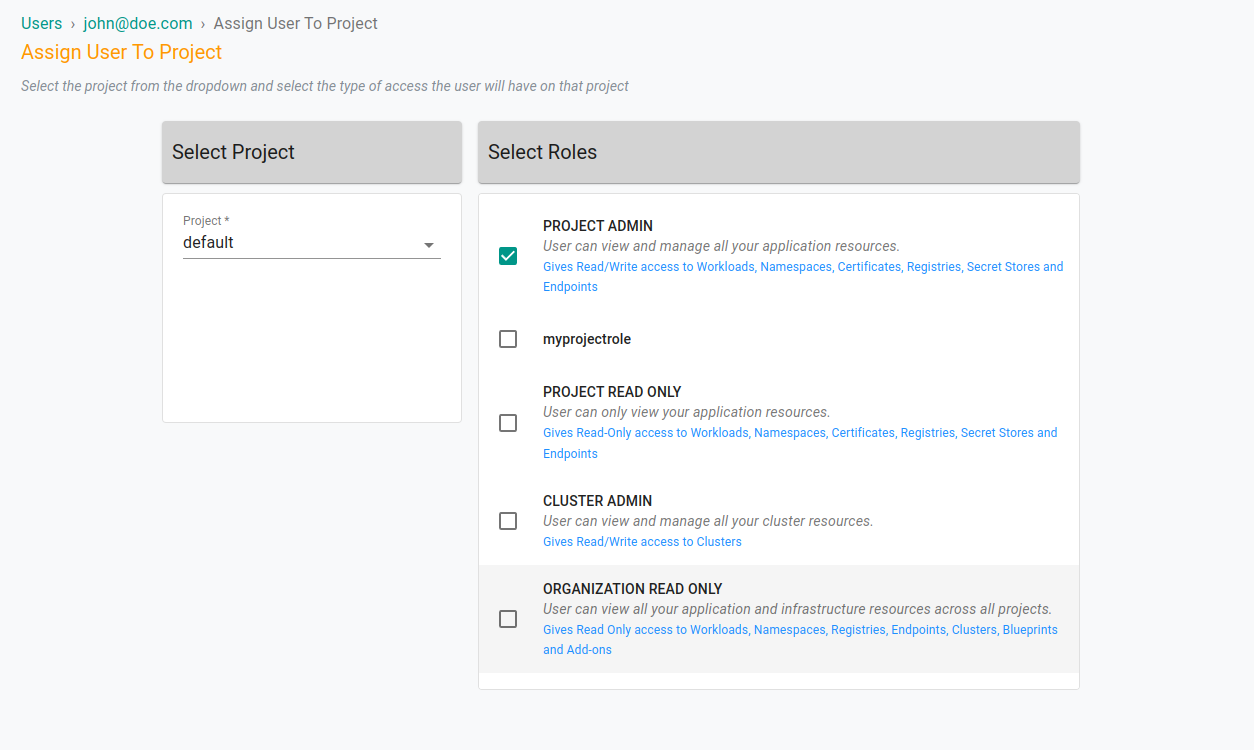Click the Select Project panel header

tap(312, 152)
